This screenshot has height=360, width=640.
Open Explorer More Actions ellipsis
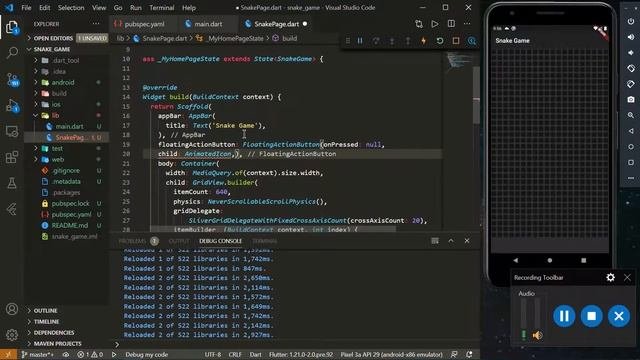(x=96, y=24)
